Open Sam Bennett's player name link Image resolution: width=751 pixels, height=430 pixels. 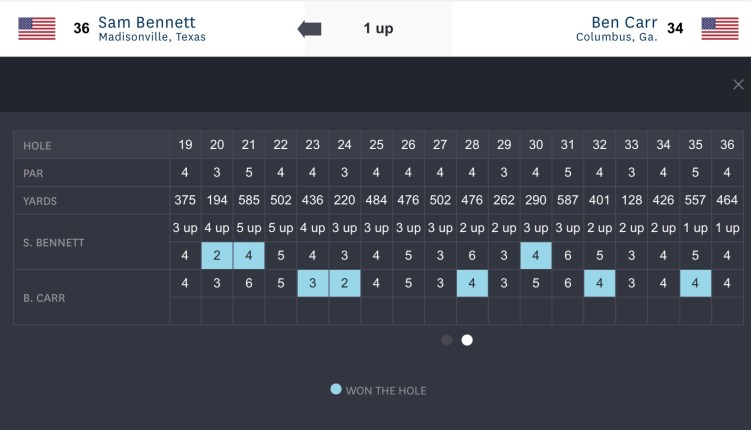[147, 22]
